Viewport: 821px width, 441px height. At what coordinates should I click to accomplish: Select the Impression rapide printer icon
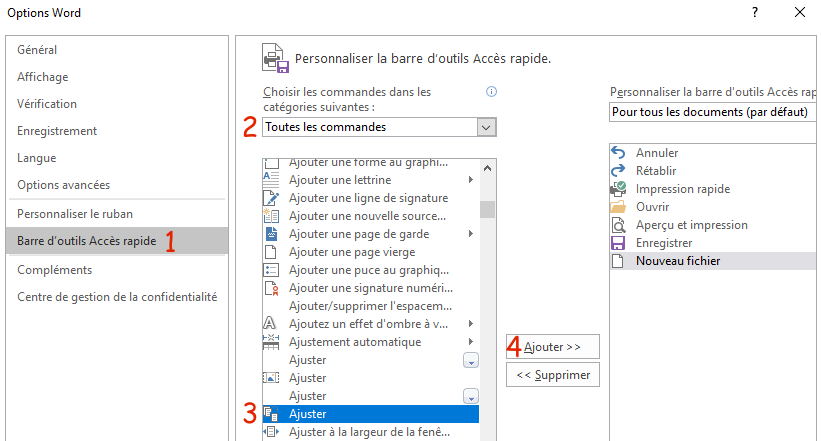point(618,189)
